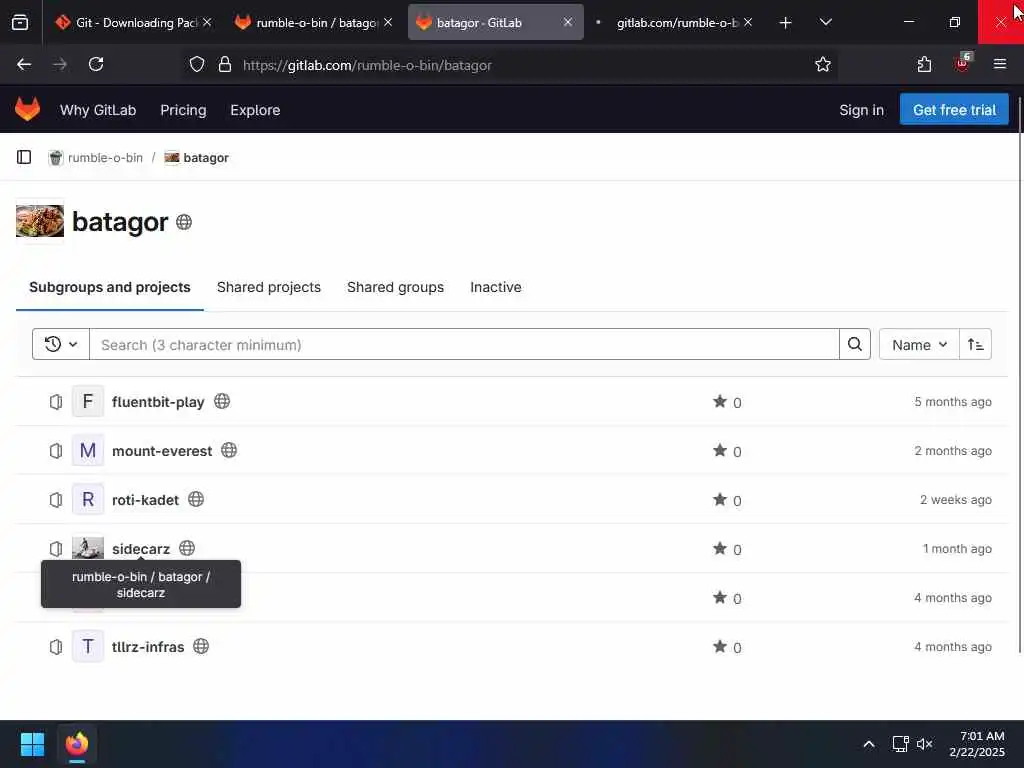Click globe icon beside fluentbit-play
The height and width of the screenshot is (768, 1024).
point(222,401)
